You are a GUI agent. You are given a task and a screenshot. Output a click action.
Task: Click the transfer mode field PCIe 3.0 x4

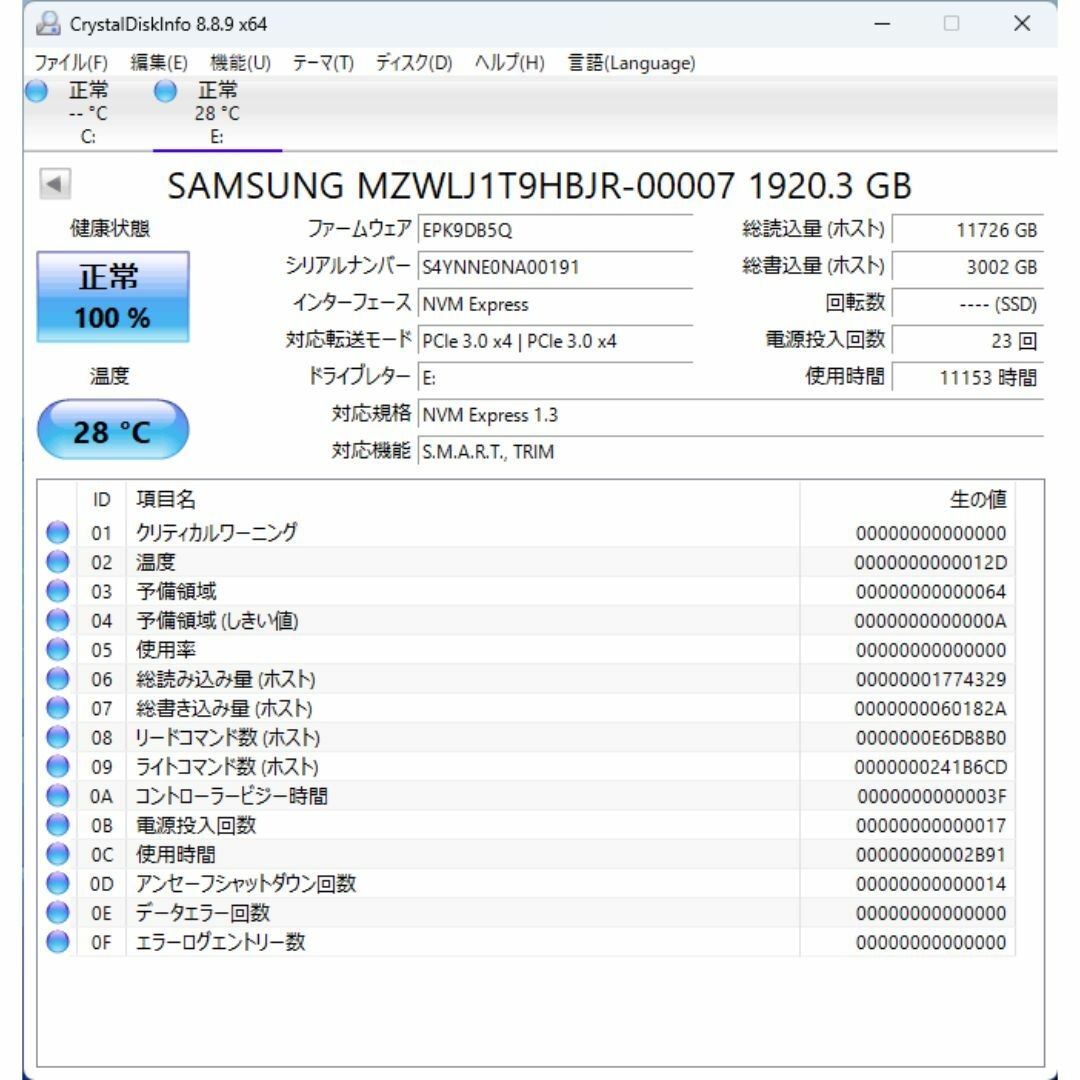[555, 341]
